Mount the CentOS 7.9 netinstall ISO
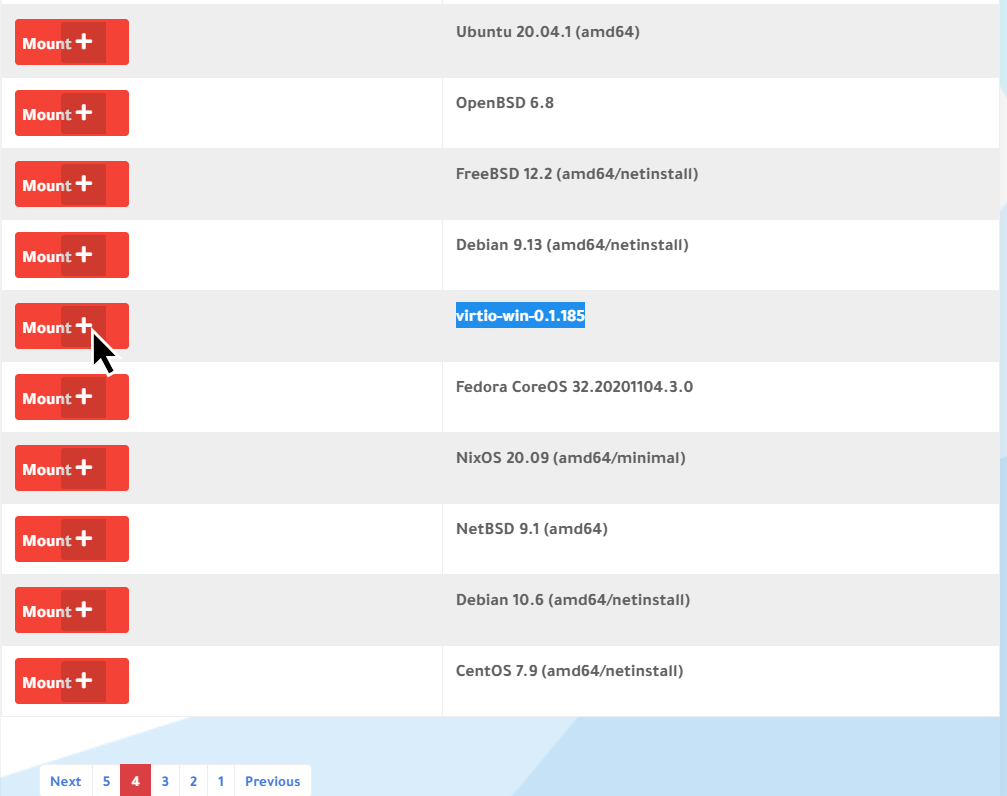The height and width of the screenshot is (796, 1007). (x=72, y=681)
